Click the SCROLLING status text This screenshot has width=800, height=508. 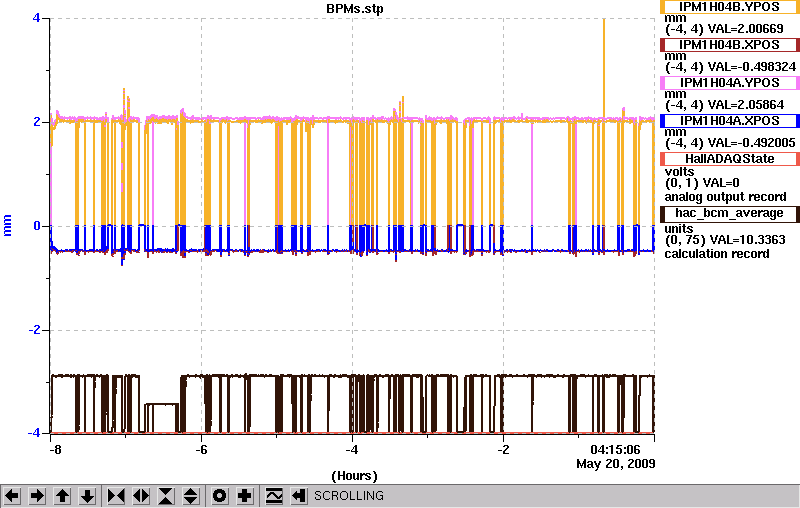349,496
